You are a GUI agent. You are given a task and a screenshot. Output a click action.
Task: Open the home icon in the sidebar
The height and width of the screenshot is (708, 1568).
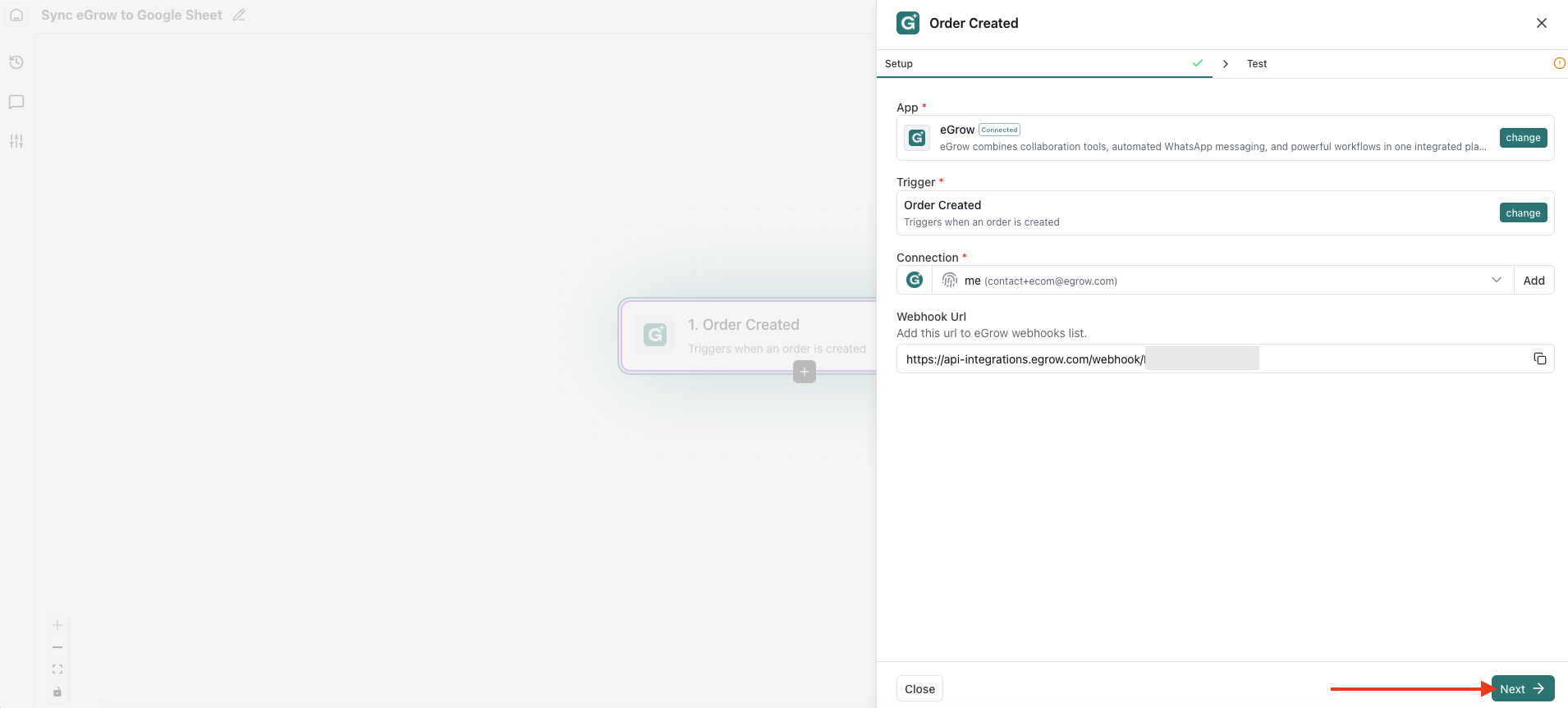16,15
